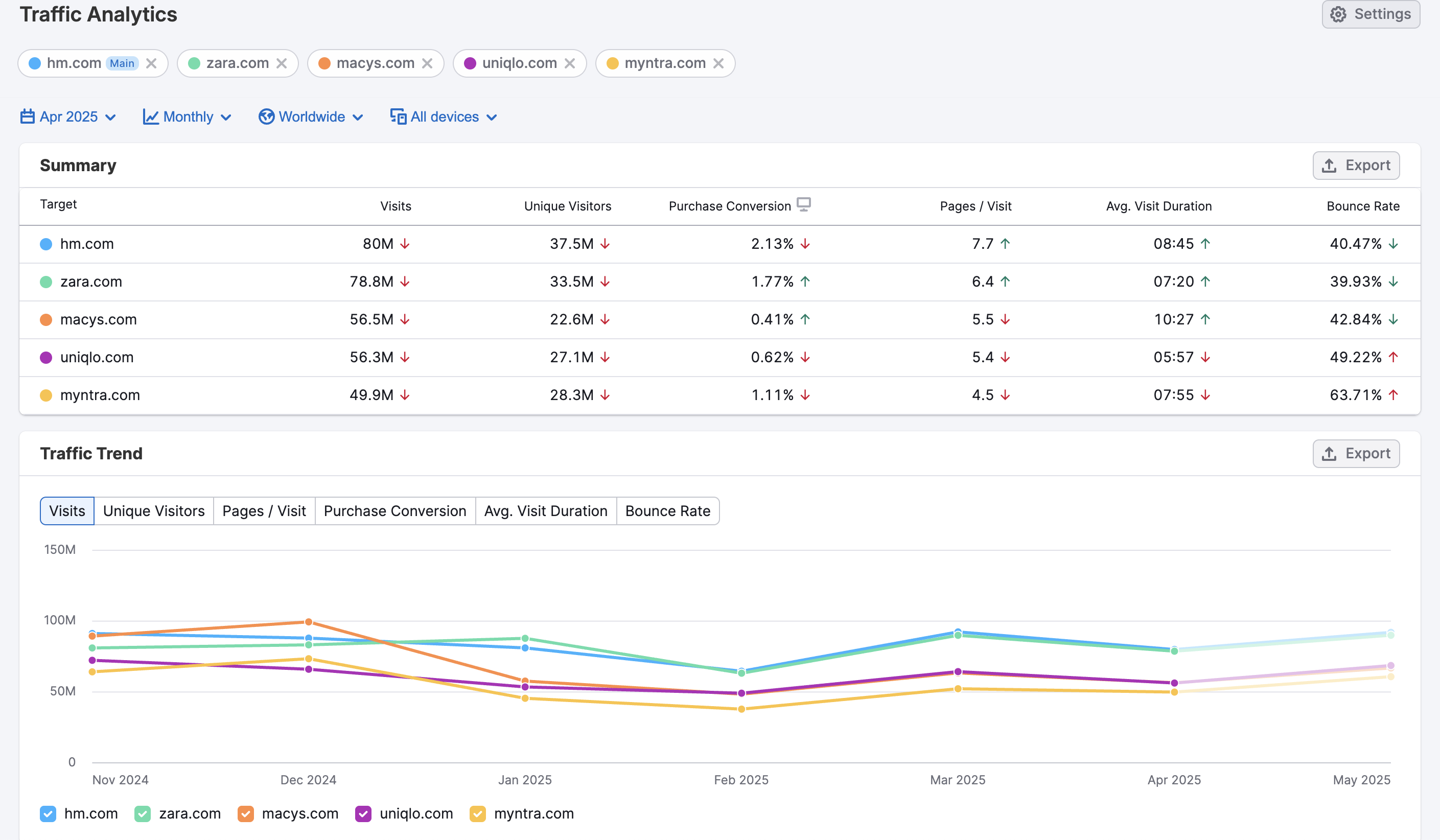Click the globe icon next to Worldwide
This screenshot has width=1440, height=840.
[x=266, y=116]
